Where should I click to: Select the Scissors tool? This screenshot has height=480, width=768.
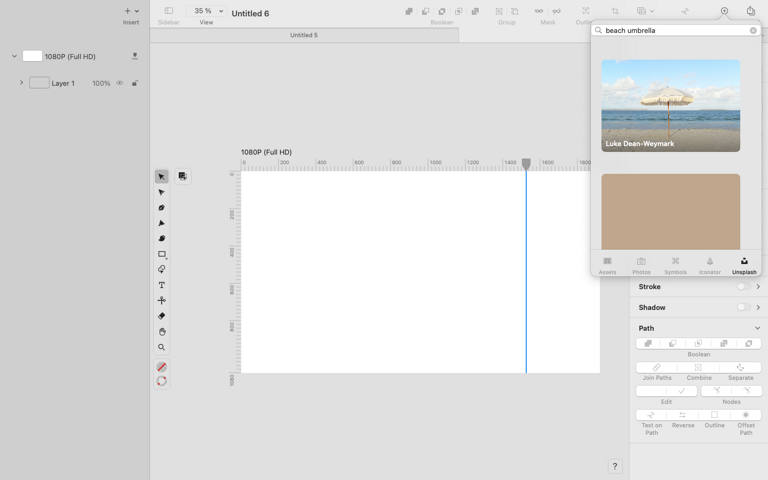point(162,300)
